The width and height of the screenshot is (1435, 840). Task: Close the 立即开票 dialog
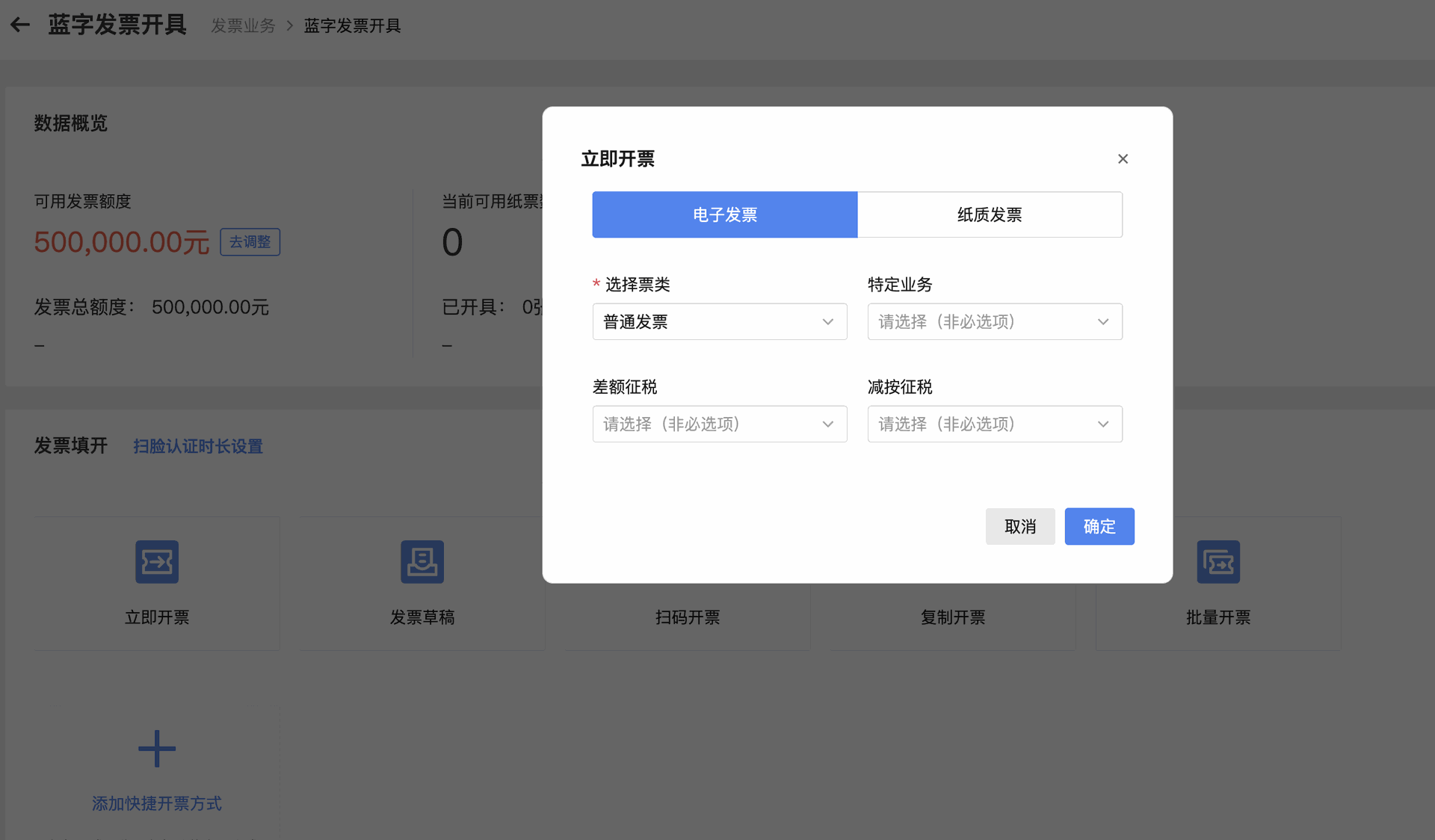pyautogui.click(x=1122, y=159)
